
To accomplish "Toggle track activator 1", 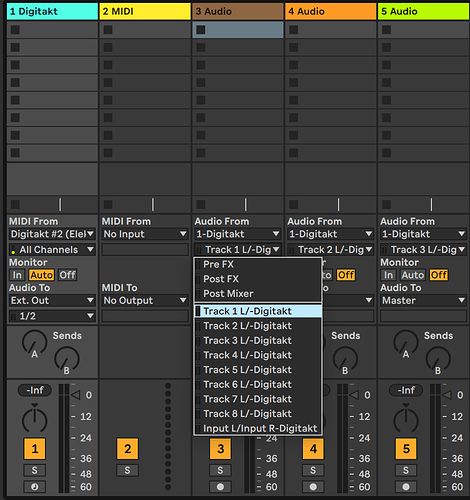I will click(x=34, y=449).
